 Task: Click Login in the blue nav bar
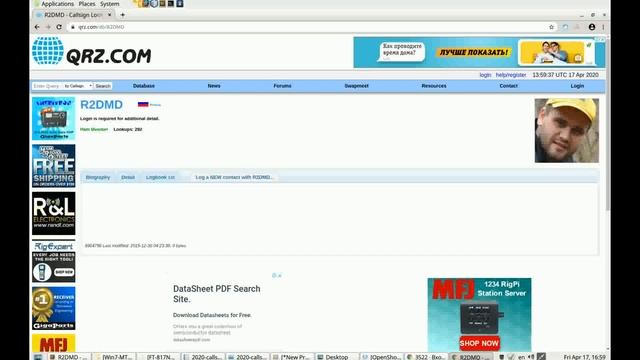point(577,86)
